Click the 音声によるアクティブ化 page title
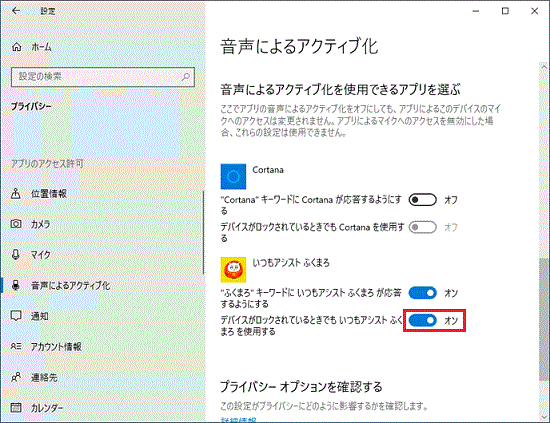The height and width of the screenshot is (423, 550). click(299, 47)
